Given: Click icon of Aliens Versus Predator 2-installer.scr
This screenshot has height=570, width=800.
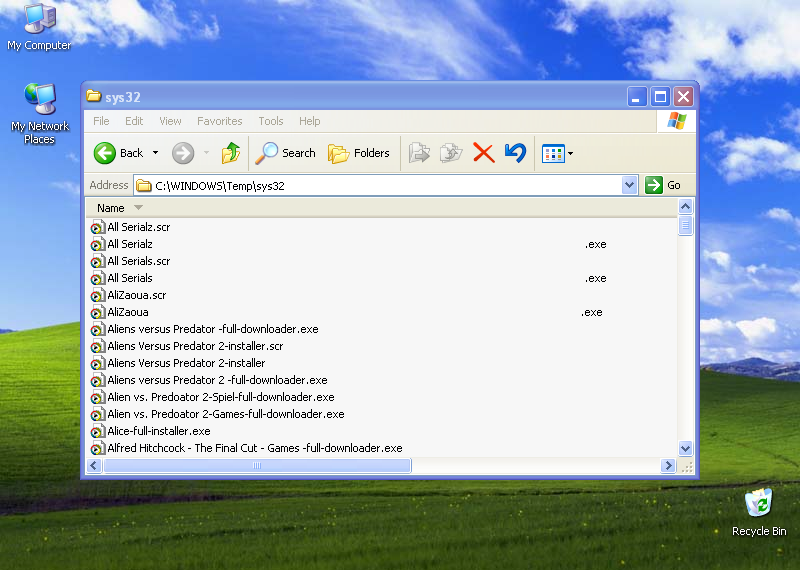Looking at the screenshot, I should click(97, 346).
